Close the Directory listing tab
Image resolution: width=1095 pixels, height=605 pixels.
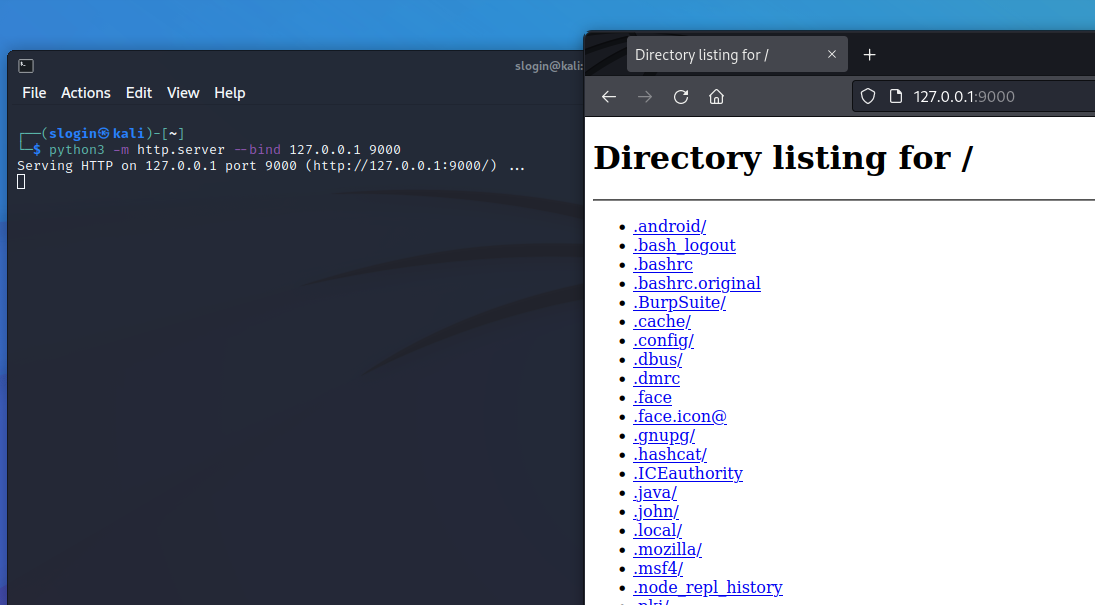pos(832,54)
